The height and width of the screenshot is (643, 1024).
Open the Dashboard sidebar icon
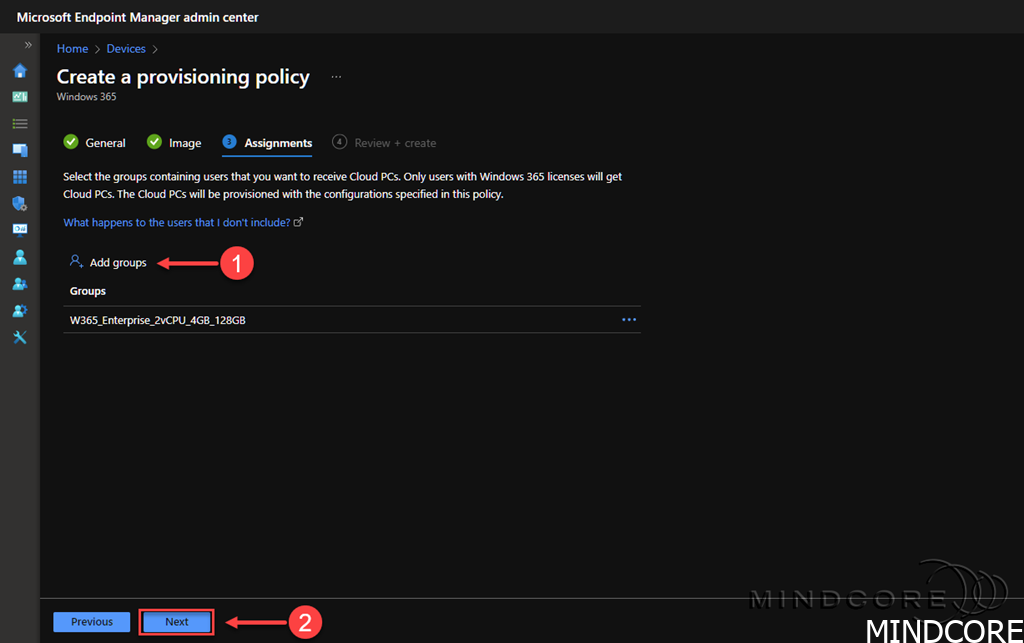[x=19, y=97]
